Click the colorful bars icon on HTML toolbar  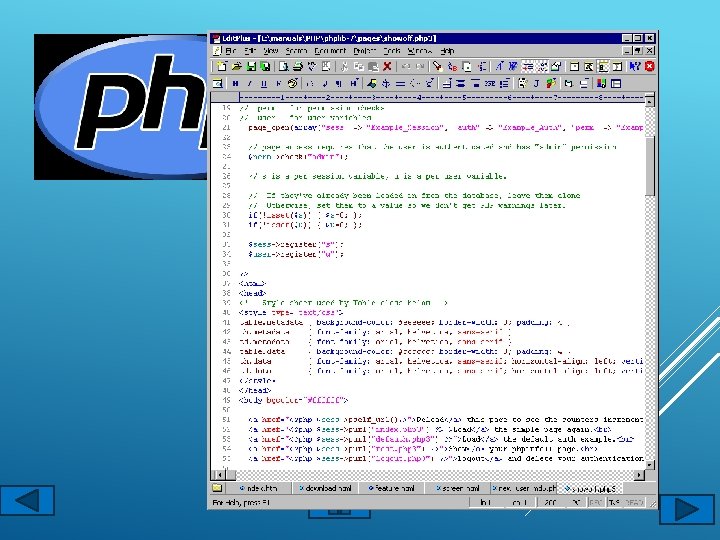point(602,83)
